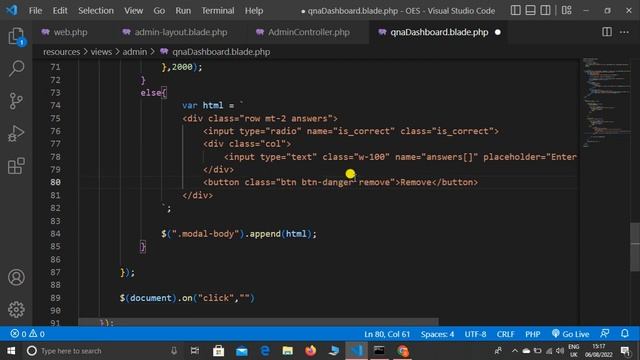Image resolution: width=640 pixels, height=360 pixels.
Task: Open notifications bell in status bar
Action: 625,334
